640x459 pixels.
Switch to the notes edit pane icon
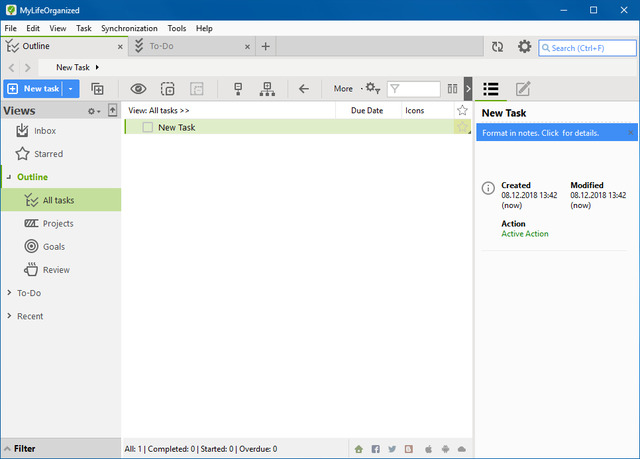tap(522, 89)
